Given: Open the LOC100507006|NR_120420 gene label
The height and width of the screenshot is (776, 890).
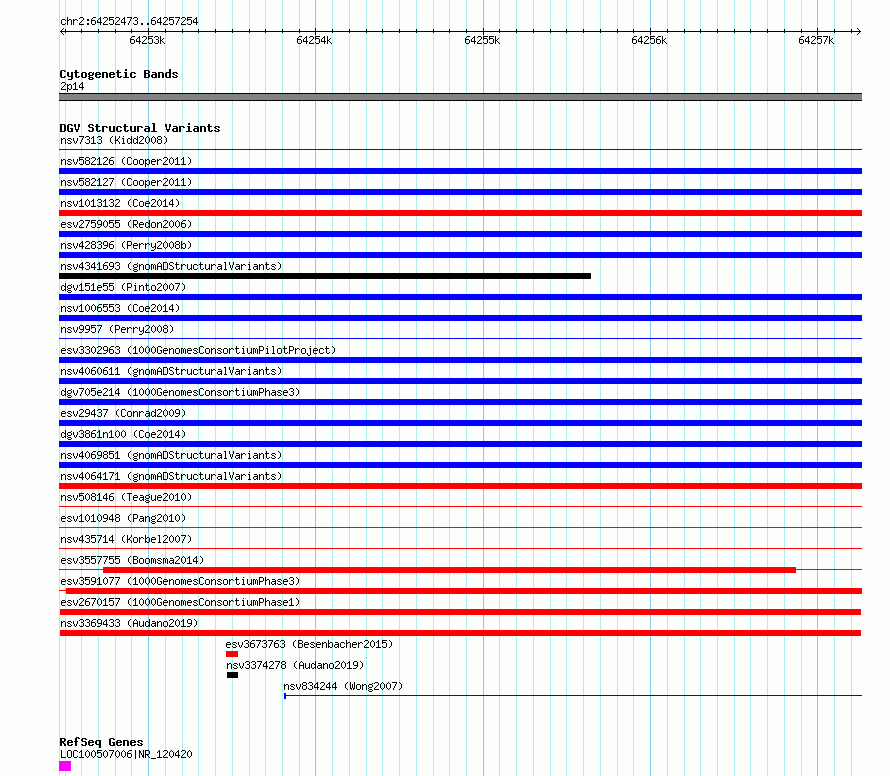Looking at the screenshot, I should click(126, 754).
